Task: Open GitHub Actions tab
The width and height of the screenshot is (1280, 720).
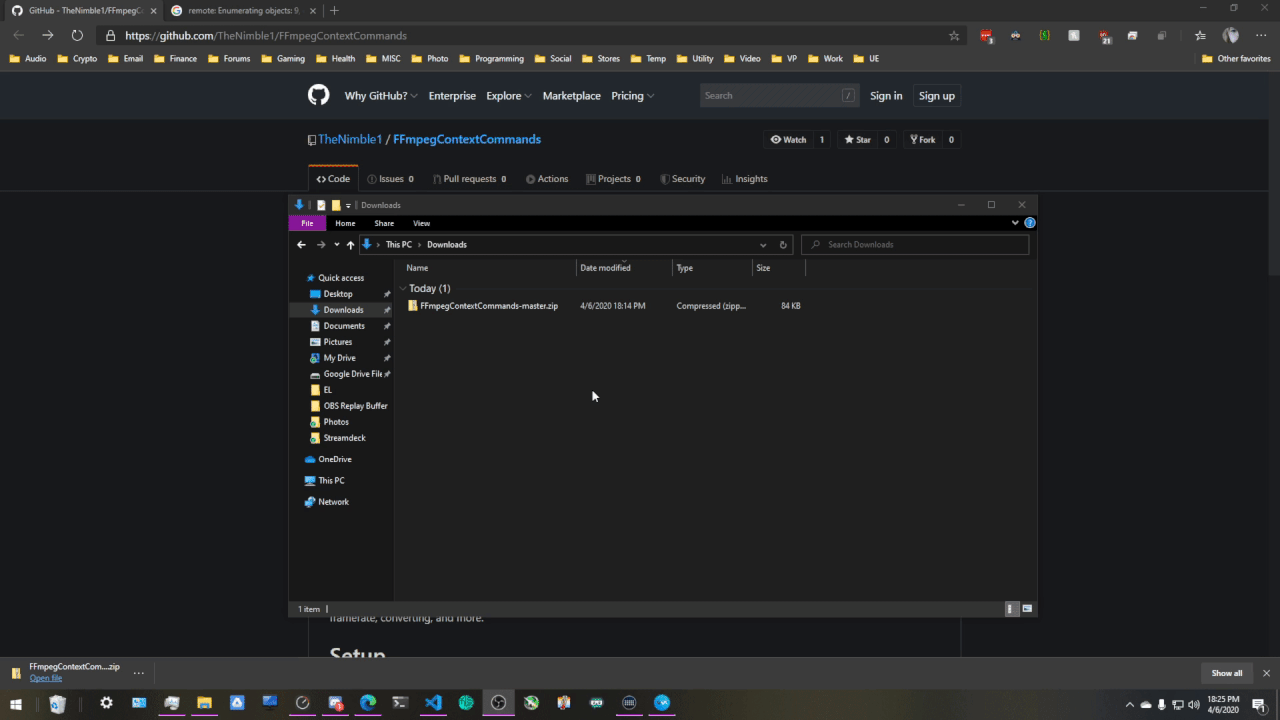Action: click(547, 179)
